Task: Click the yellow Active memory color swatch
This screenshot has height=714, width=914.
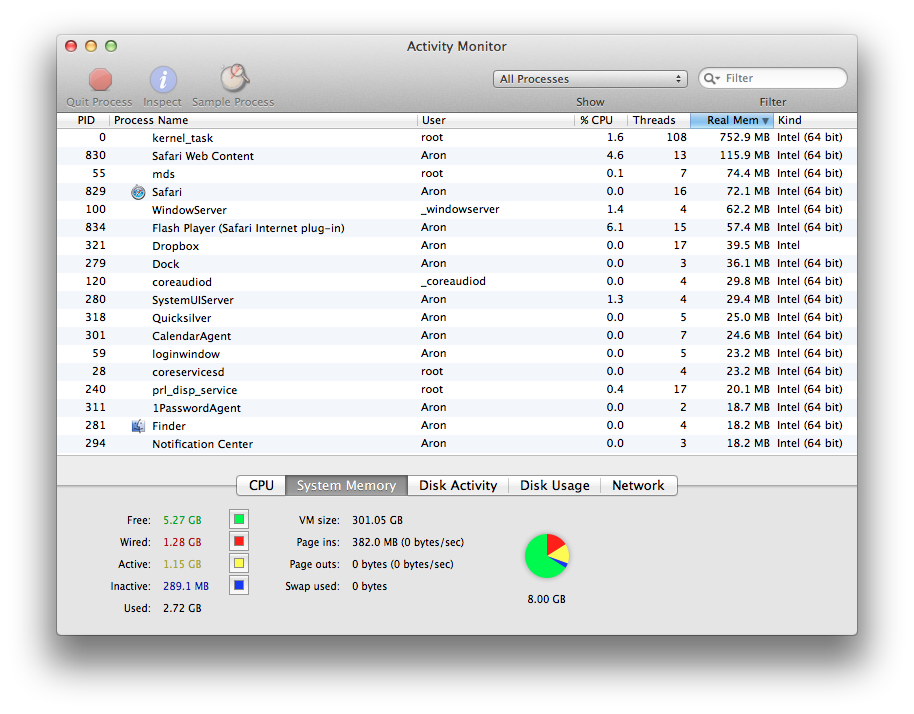Action: 239,563
